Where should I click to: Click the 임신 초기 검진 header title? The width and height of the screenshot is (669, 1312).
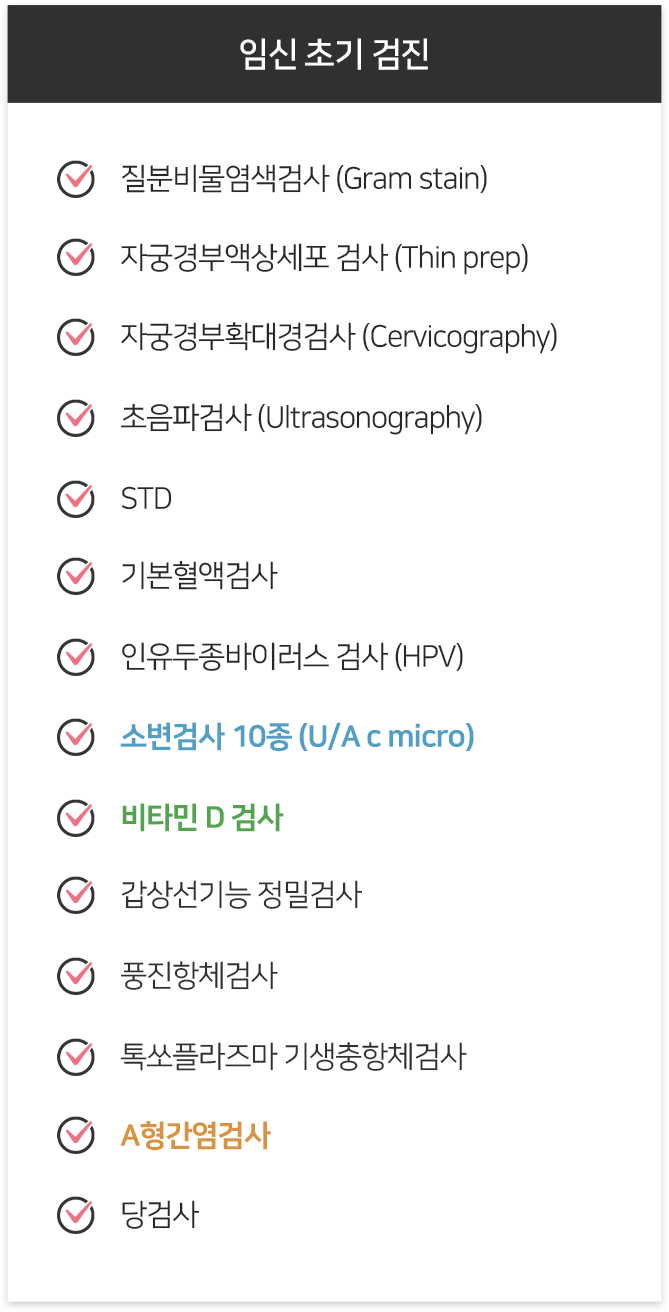pyautogui.click(x=334, y=53)
